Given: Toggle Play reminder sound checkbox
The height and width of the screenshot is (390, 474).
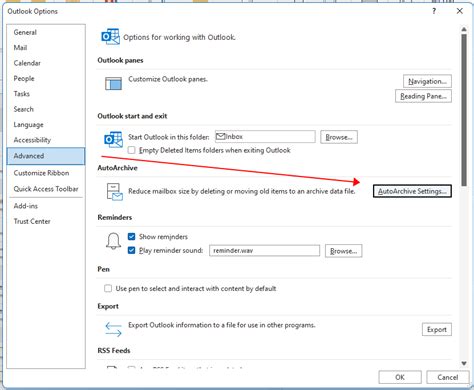Looking at the screenshot, I should (131, 250).
